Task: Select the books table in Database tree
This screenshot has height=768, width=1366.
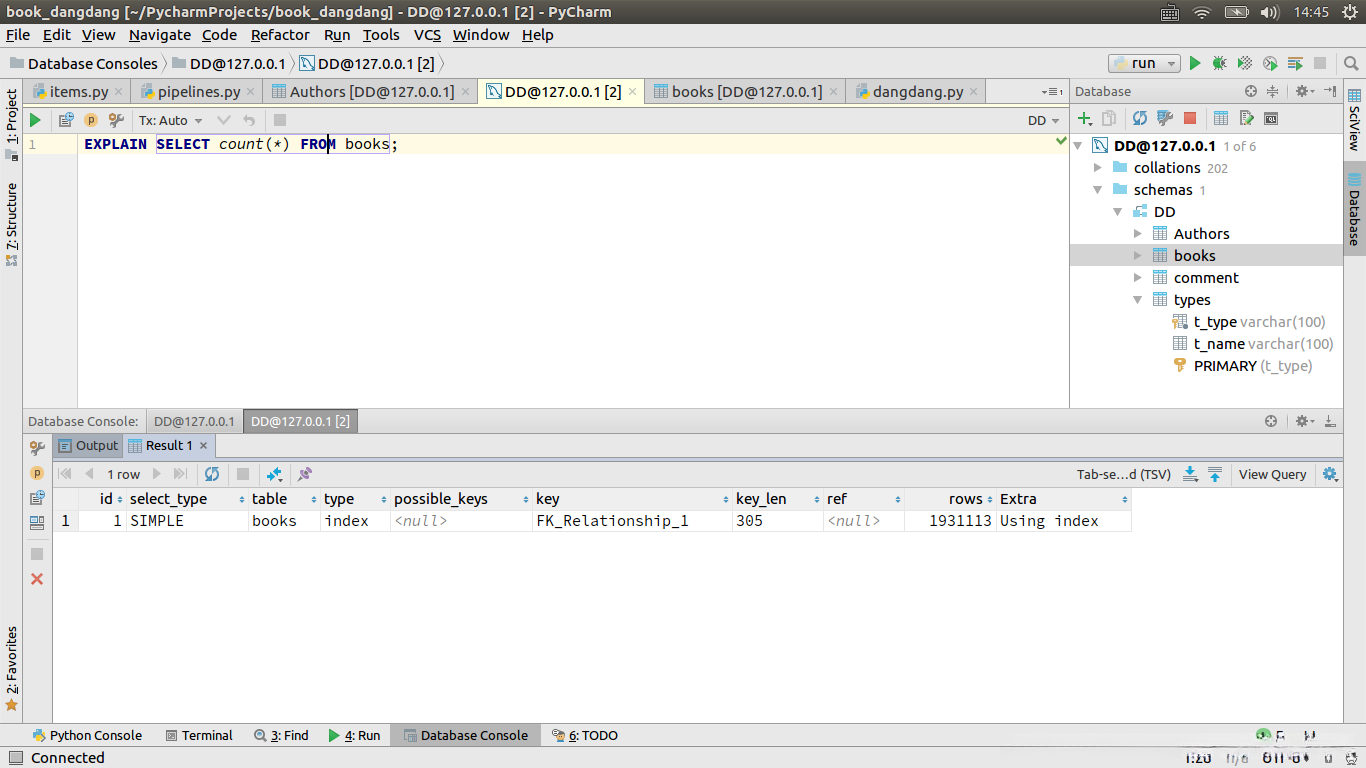Action: pyautogui.click(x=1195, y=256)
